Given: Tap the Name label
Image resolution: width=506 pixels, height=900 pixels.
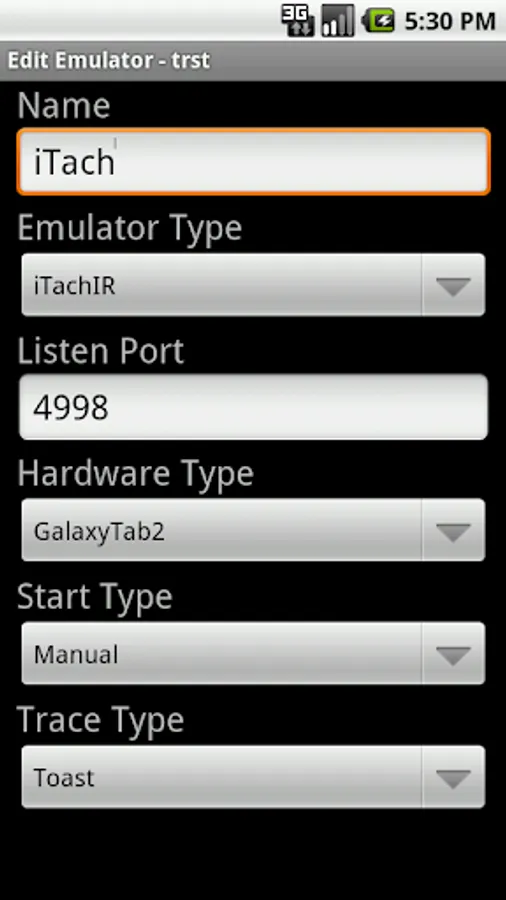Looking at the screenshot, I should pos(64,106).
